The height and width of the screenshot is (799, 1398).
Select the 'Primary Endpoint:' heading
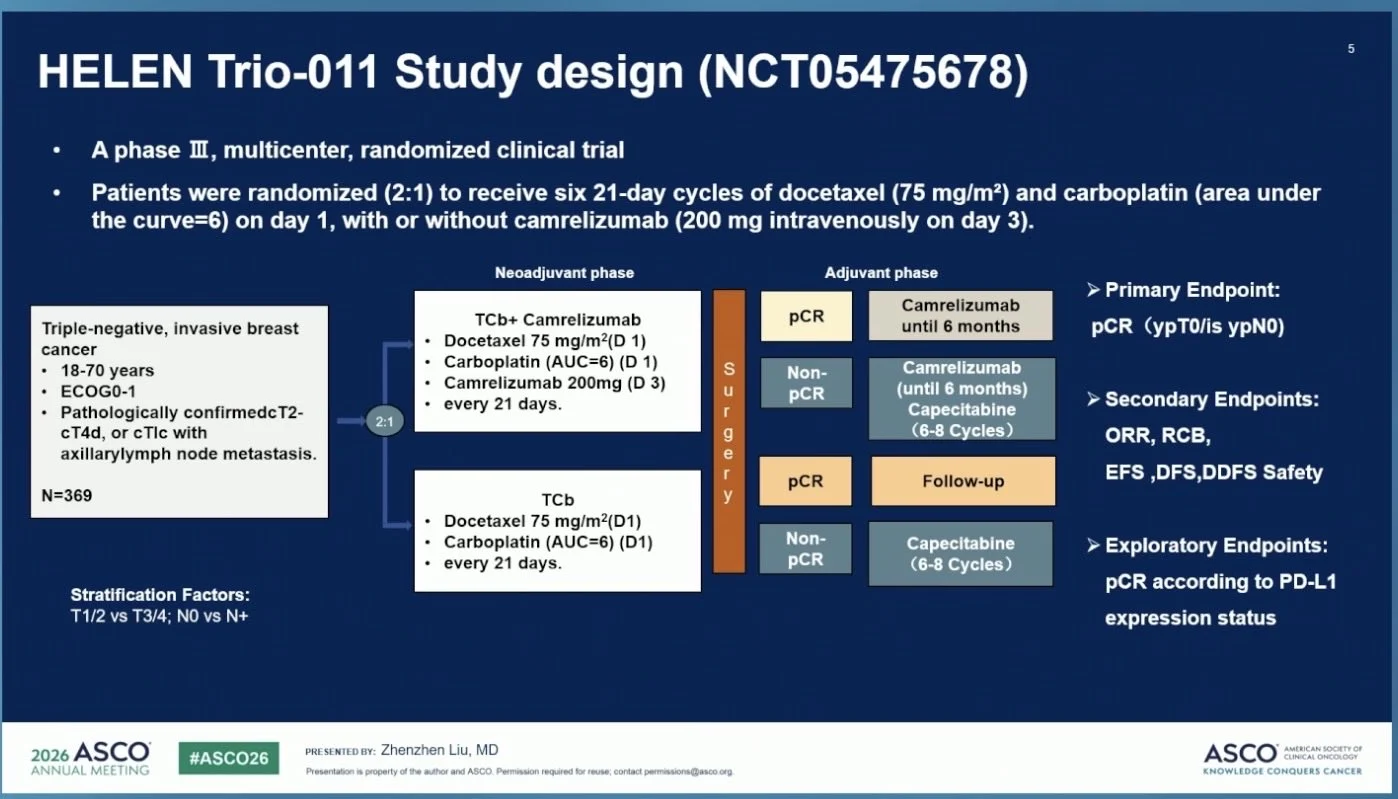tap(1192, 291)
